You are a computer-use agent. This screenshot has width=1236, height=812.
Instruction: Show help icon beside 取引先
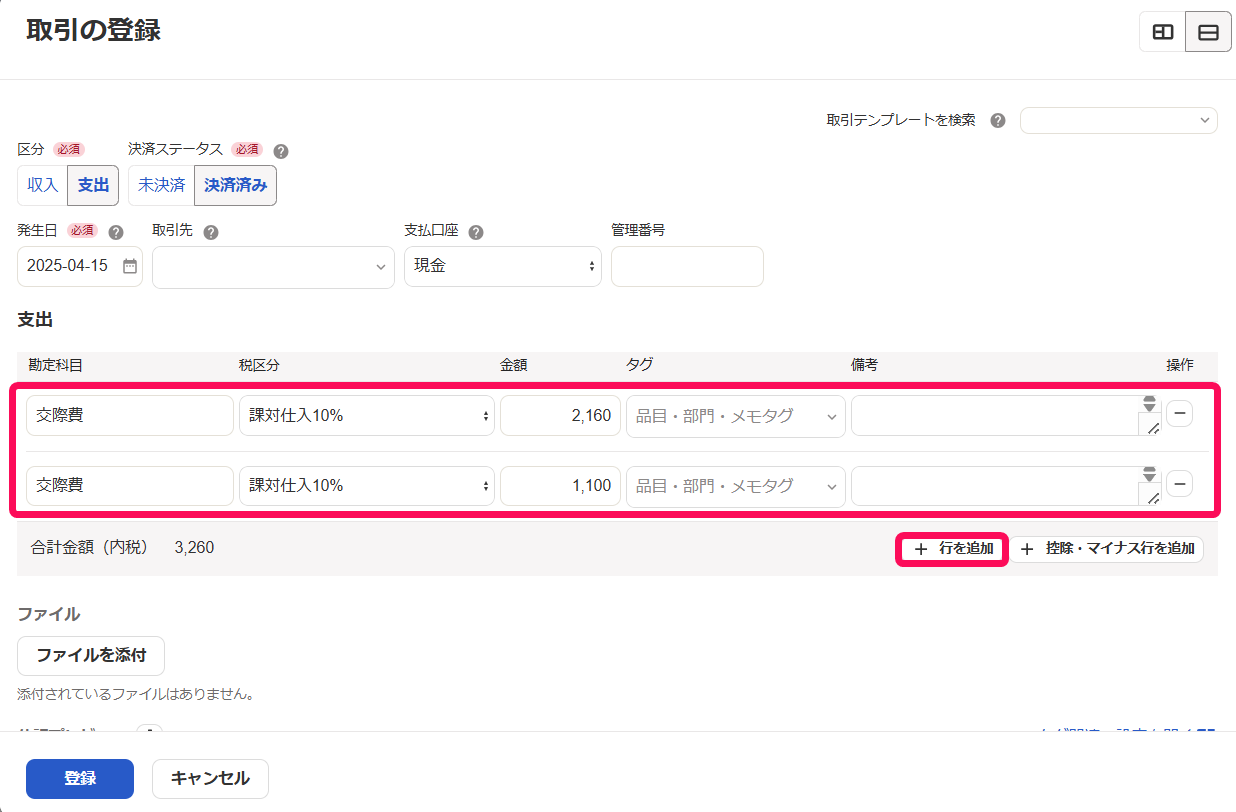[x=211, y=232]
